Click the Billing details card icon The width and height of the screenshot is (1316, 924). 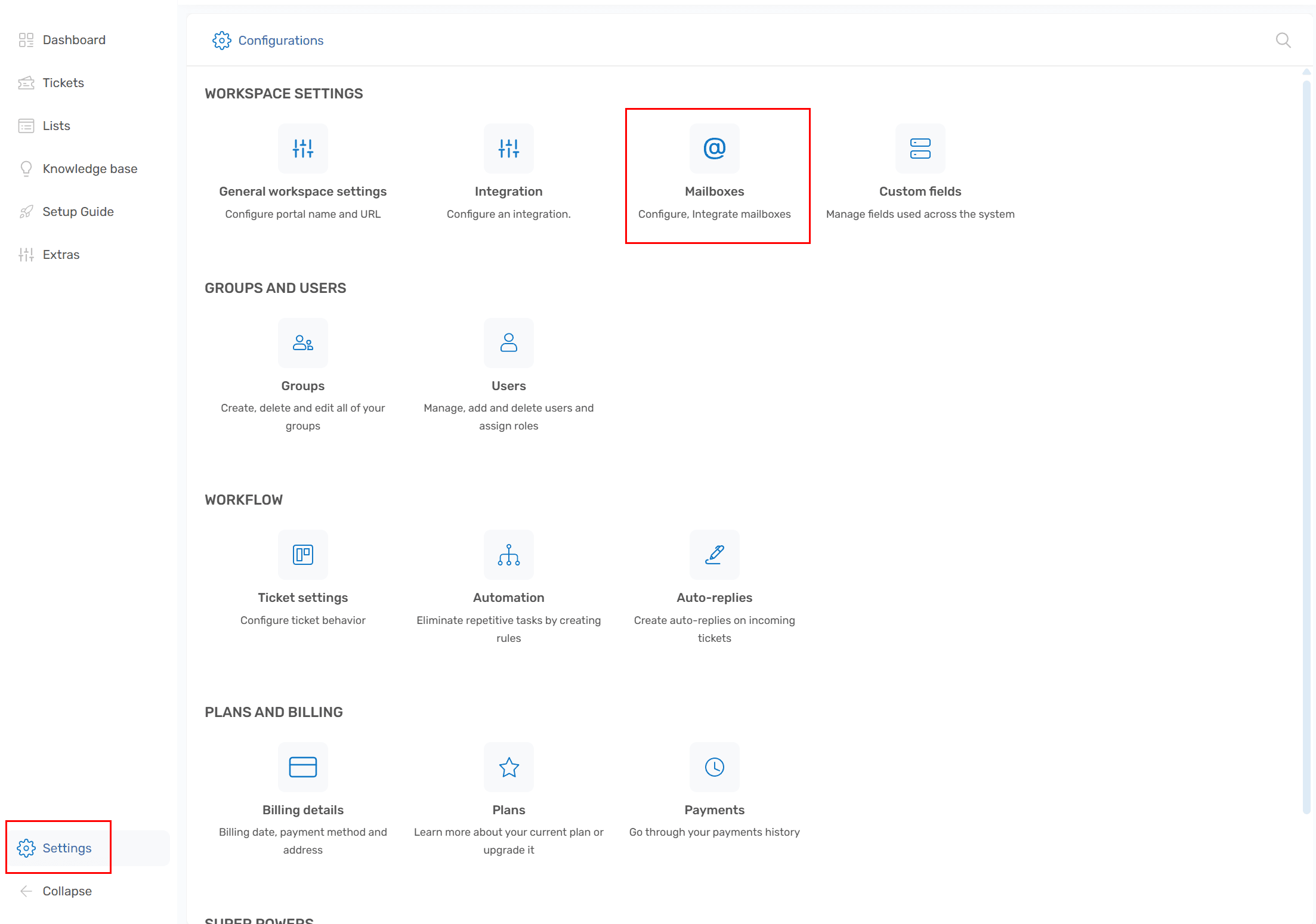click(x=302, y=767)
